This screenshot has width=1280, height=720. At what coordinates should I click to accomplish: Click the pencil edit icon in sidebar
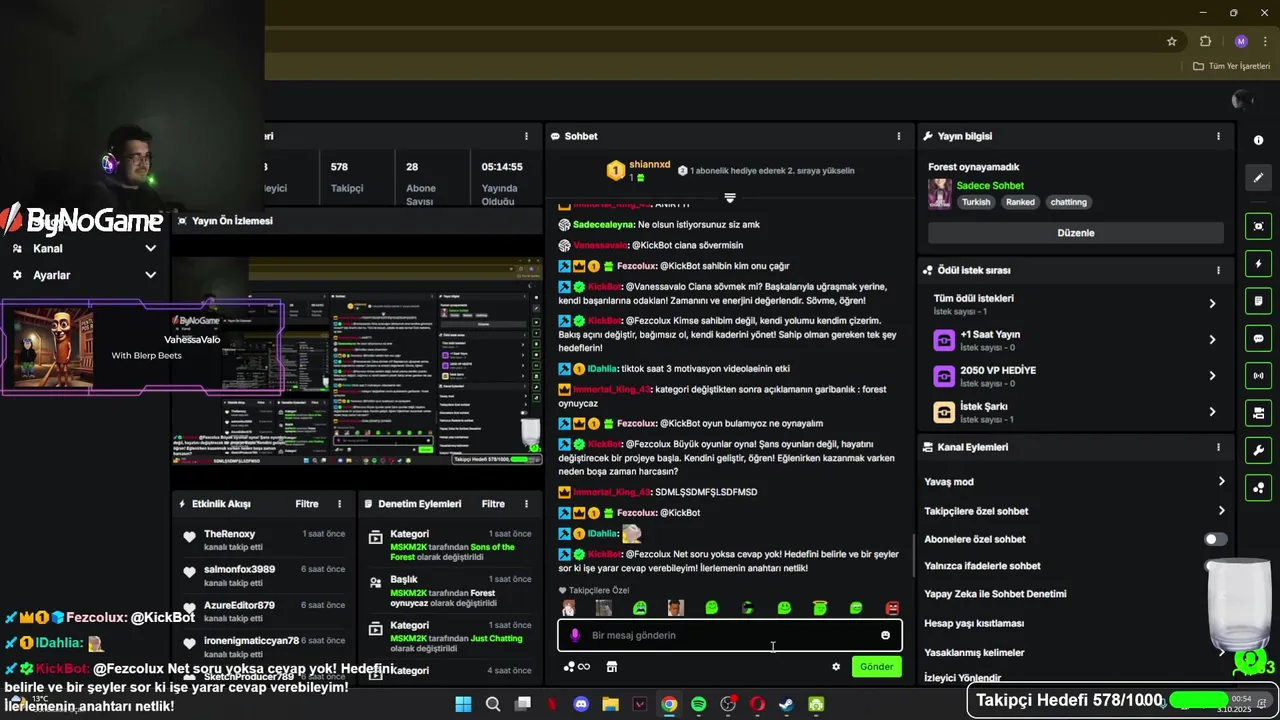1258,177
